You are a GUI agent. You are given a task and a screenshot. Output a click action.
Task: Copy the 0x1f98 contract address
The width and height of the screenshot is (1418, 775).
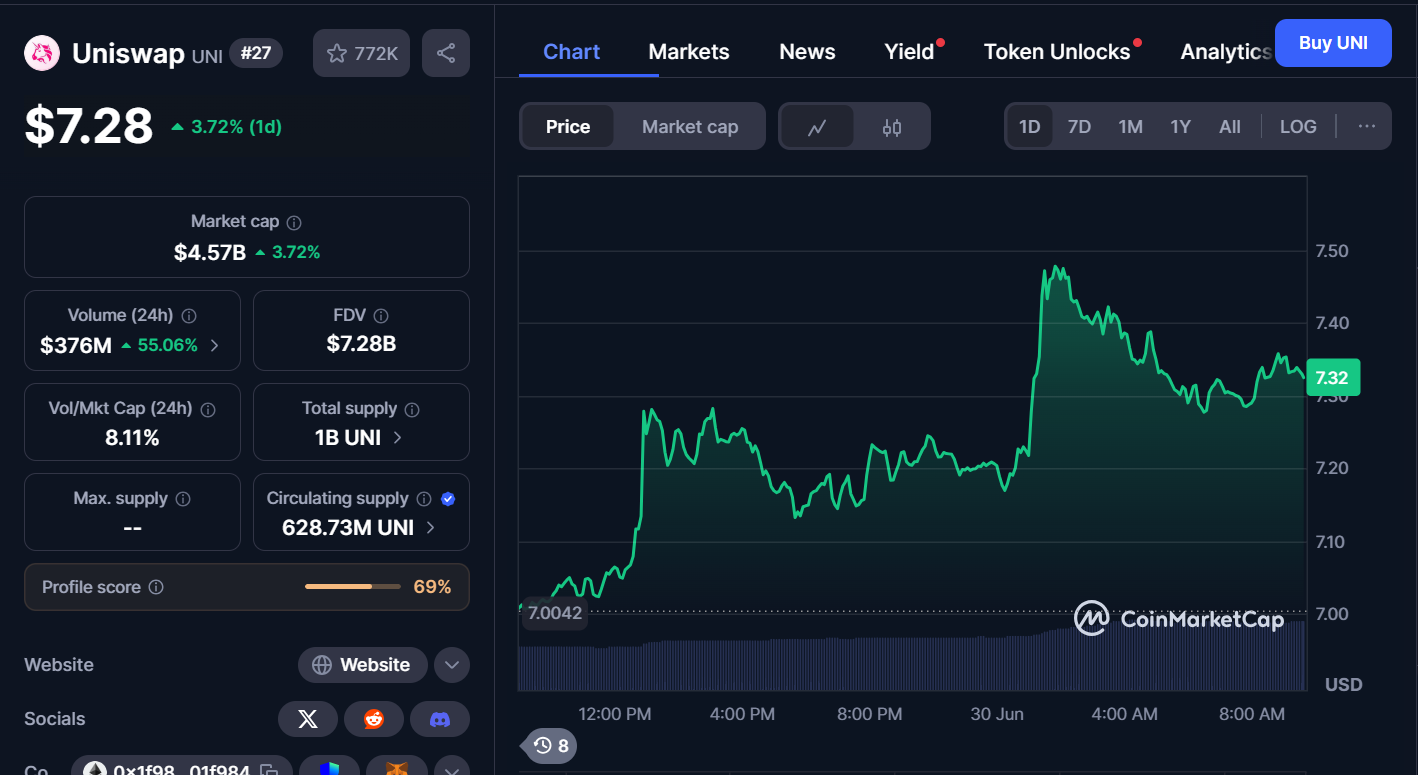point(268,770)
